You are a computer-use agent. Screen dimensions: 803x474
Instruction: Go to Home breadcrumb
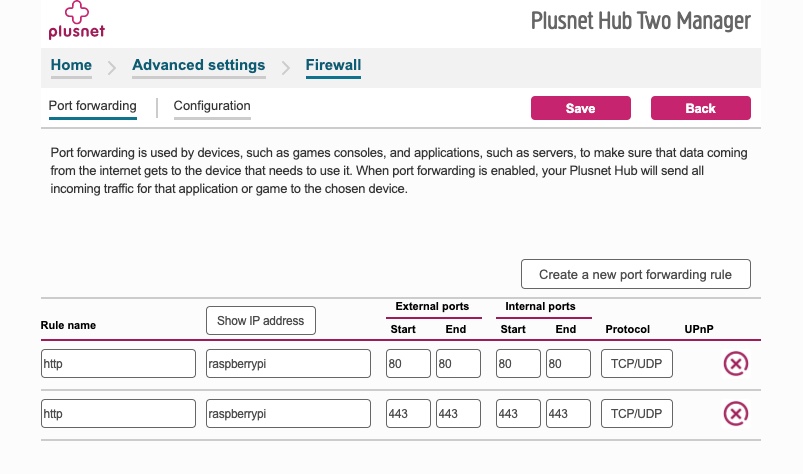tap(71, 66)
